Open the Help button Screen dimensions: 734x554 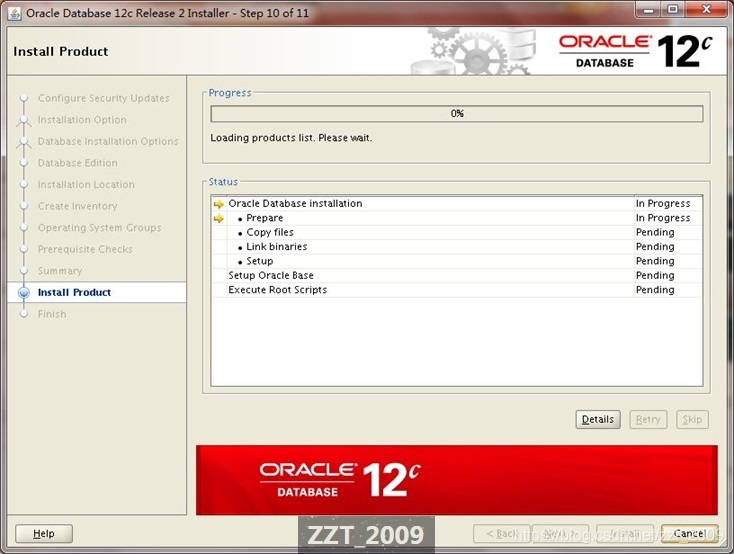pyautogui.click(x=44, y=533)
